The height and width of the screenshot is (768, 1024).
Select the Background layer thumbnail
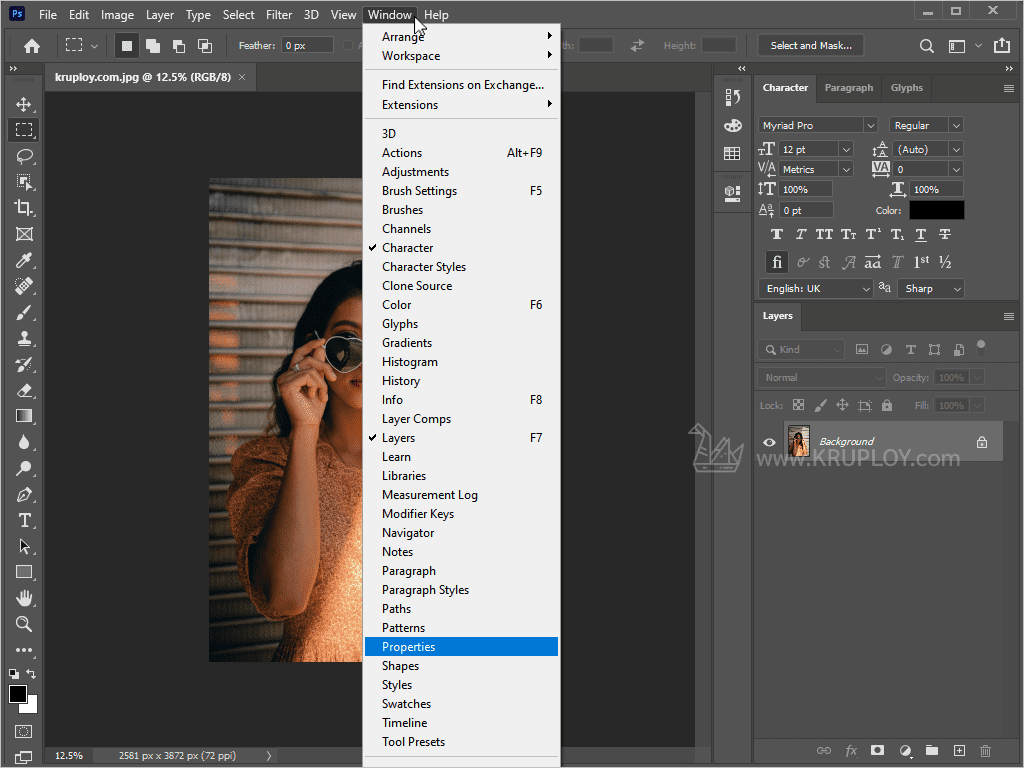pos(798,441)
